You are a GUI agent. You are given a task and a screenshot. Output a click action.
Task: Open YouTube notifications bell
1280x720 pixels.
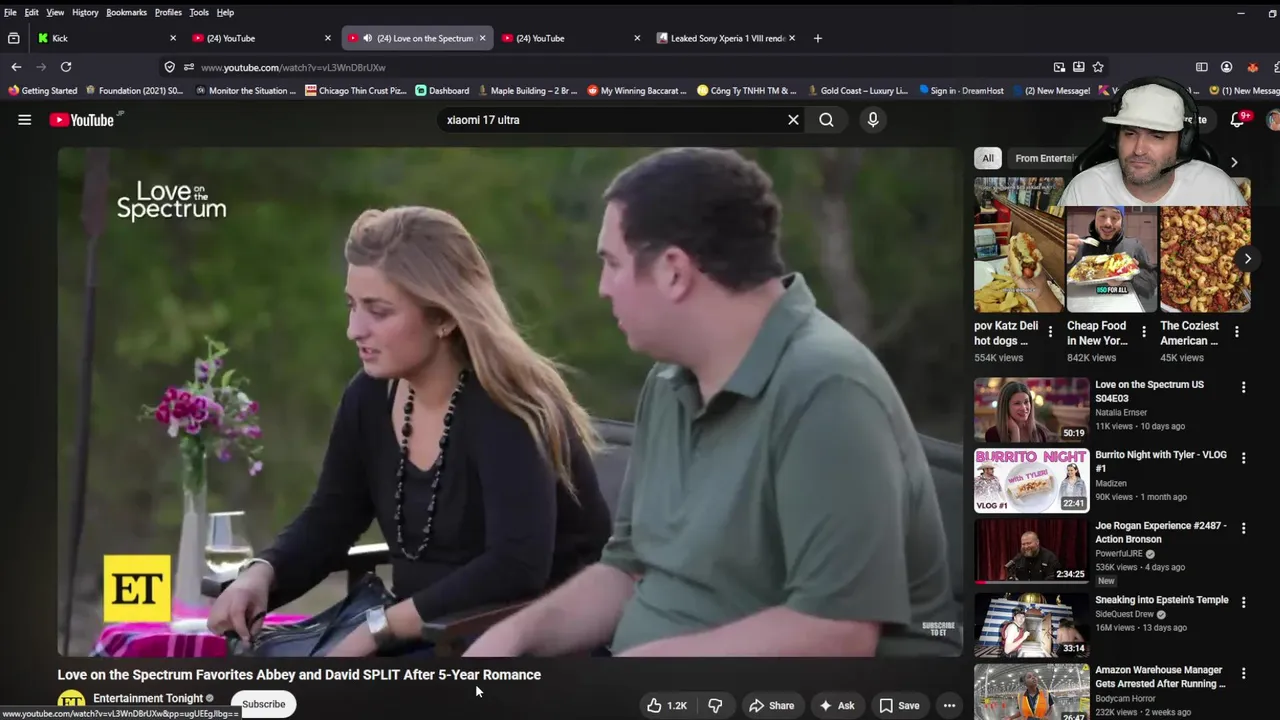pos(1237,119)
